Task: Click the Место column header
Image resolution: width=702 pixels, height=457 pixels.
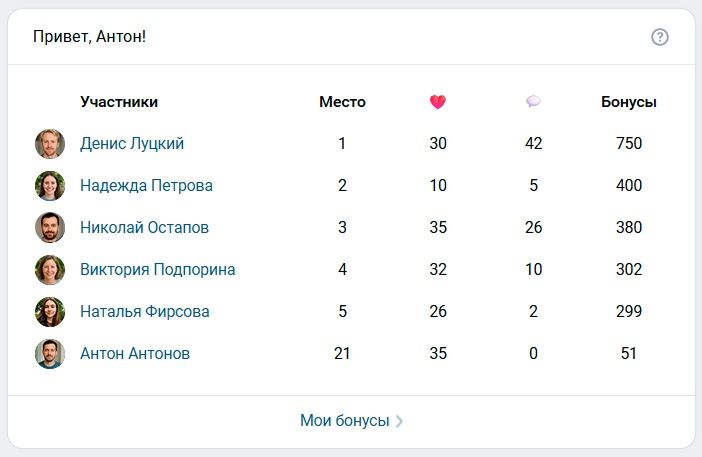Action: [342, 102]
